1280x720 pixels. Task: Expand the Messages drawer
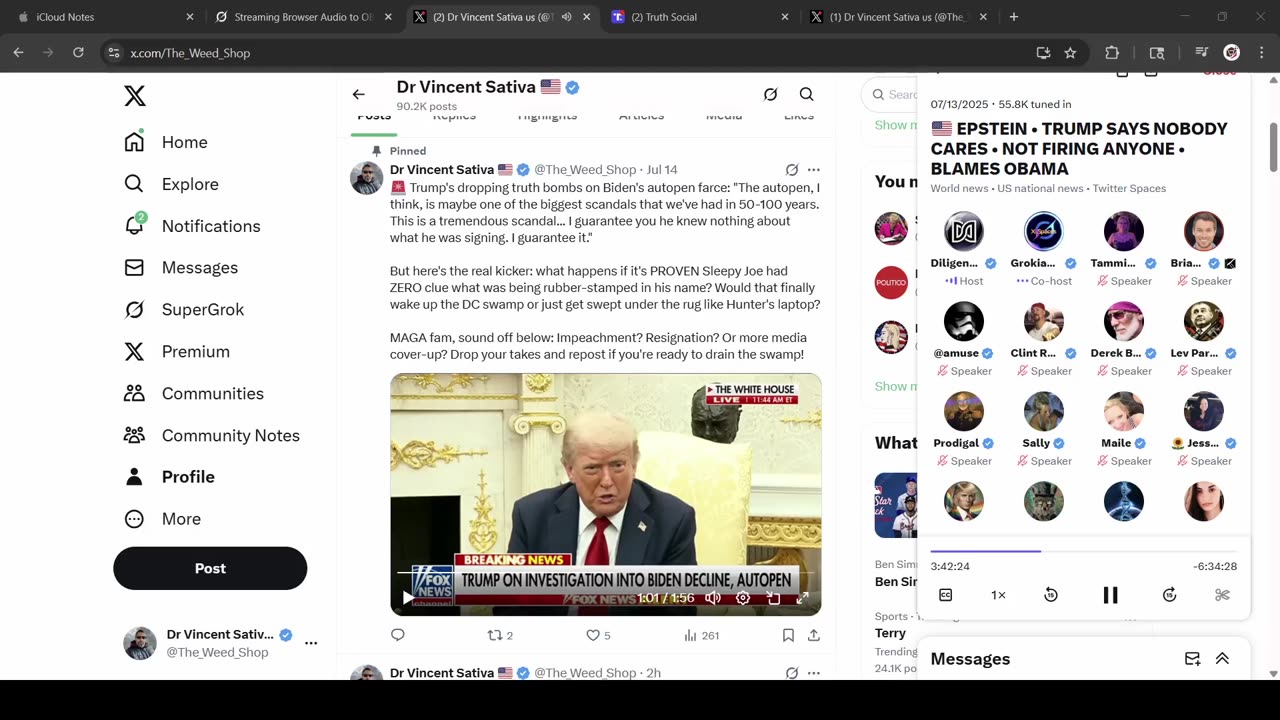(1222, 659)
